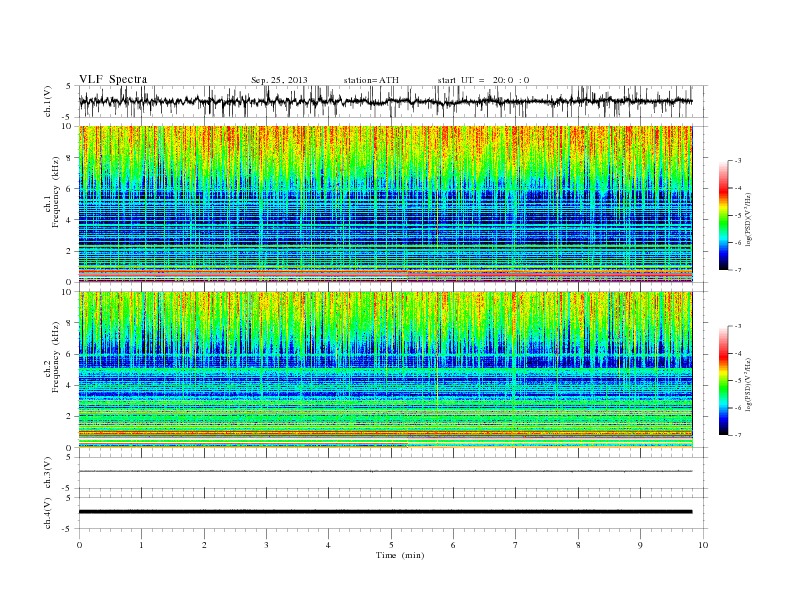
Task: Click the "VLF Spectra" plot title
Action: (x=113, y=79)
